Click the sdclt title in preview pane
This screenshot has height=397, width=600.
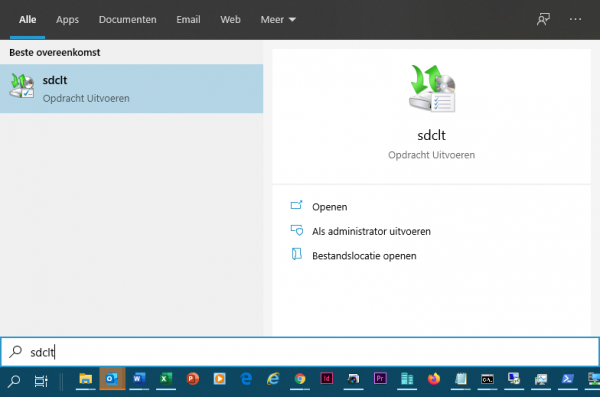pyautogui.click(x=431, y=135)
